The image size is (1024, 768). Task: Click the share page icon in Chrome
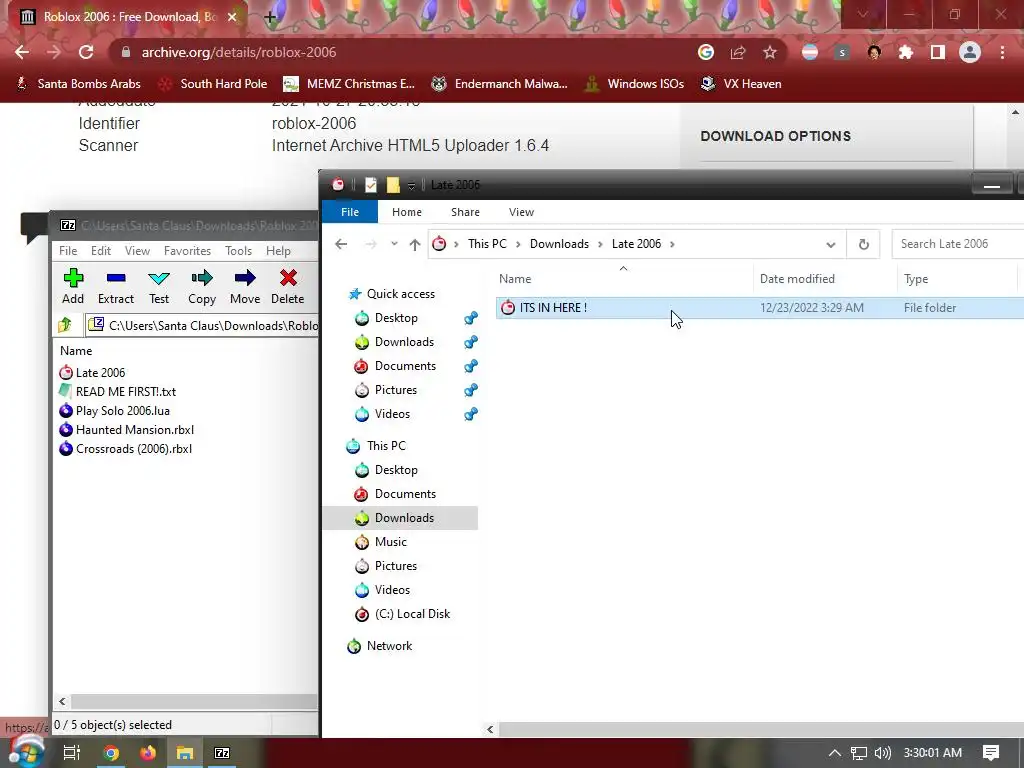[x=738, y=52]
